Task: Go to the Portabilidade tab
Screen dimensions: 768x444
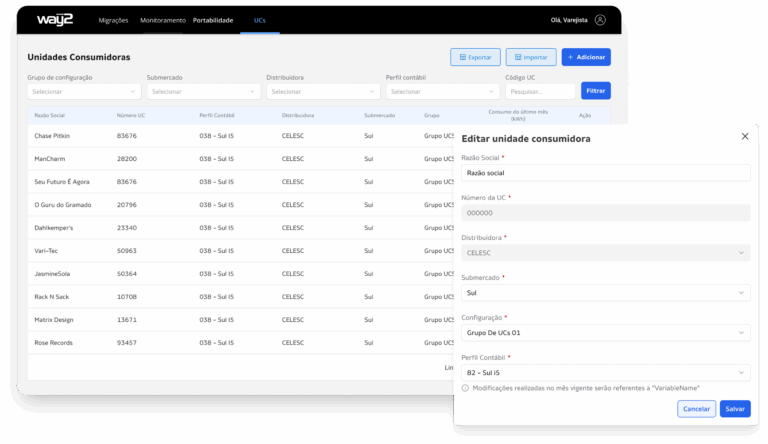Action: [215, 20]
